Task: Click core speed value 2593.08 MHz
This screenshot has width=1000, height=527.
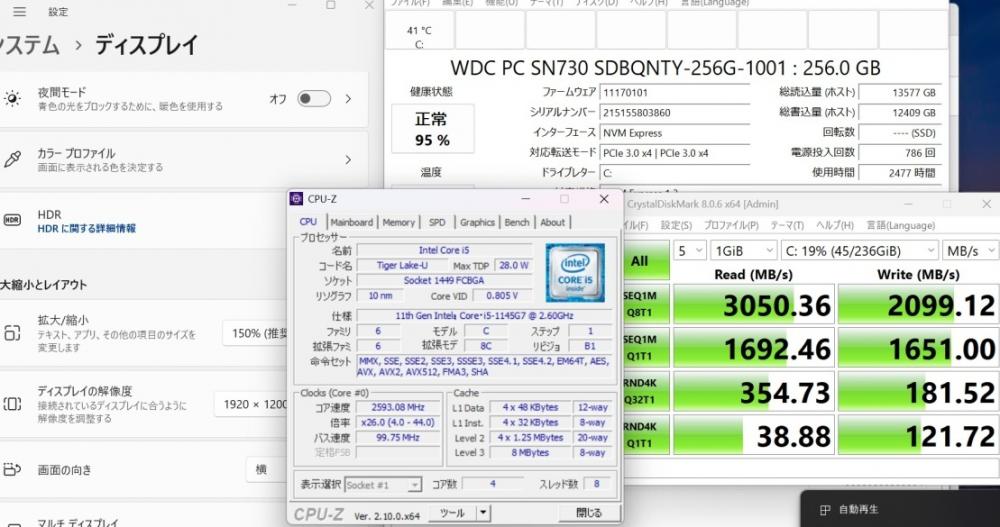Action: click(397, 407)
